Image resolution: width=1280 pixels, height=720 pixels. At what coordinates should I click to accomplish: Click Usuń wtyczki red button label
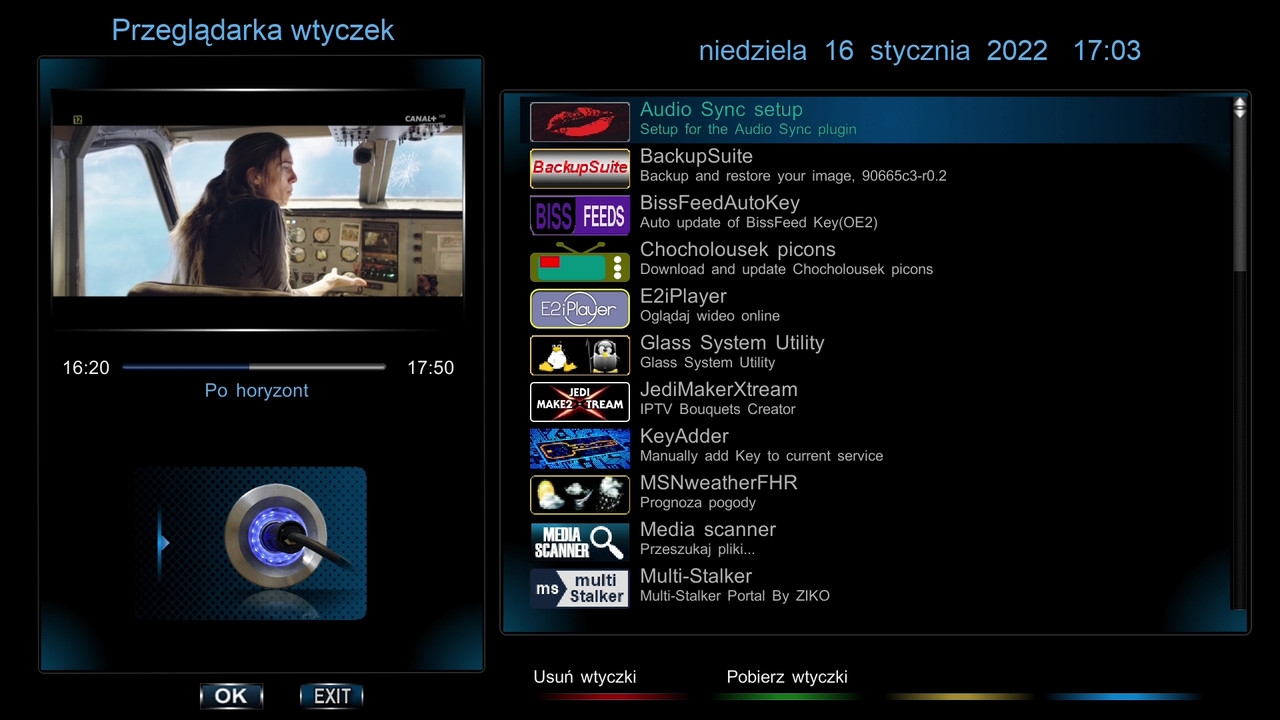coord(585,677)
